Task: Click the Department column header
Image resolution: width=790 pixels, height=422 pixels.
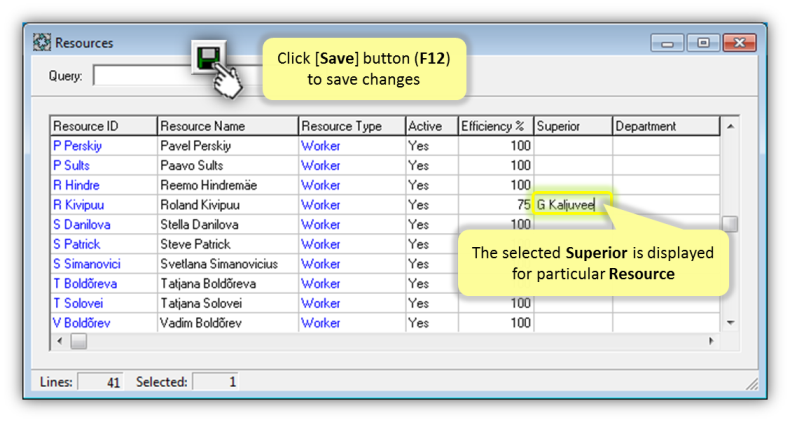Action: pos(665,126)
